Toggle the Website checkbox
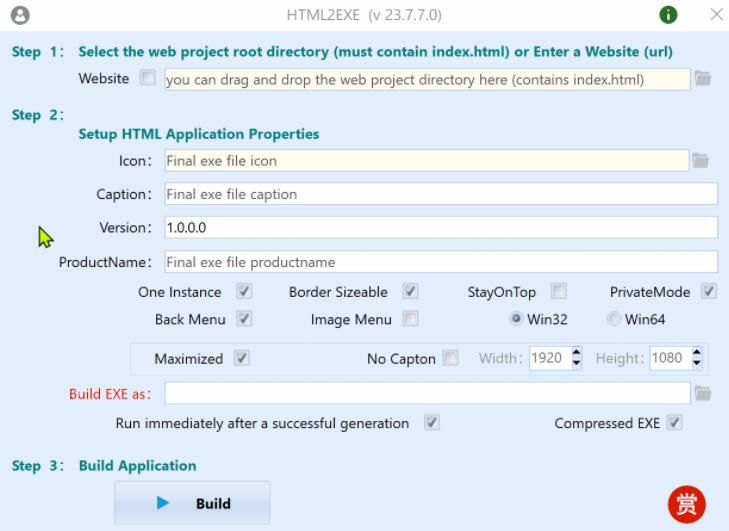Viewport: 729px width, 531px height. tap(148, 78)
